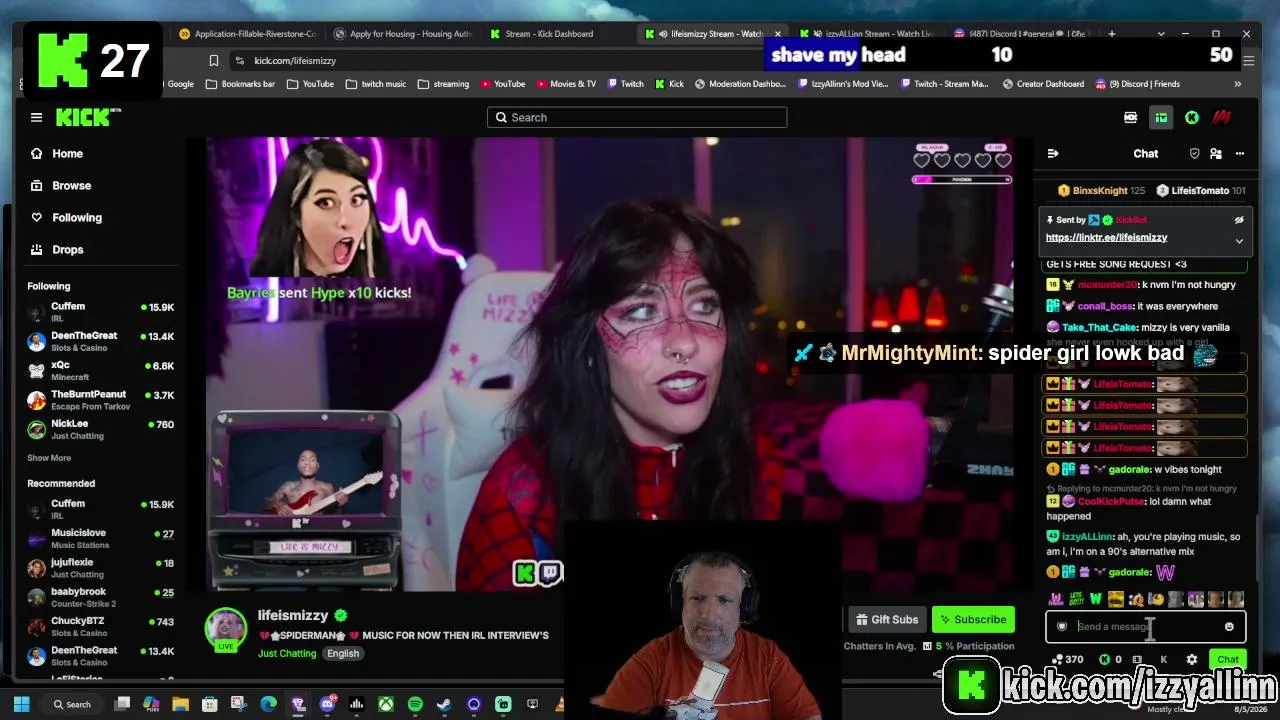Open the linktr.ee/lifeismizzy link
Screen dimensions: 1280x720
(x=1106, y=238)
